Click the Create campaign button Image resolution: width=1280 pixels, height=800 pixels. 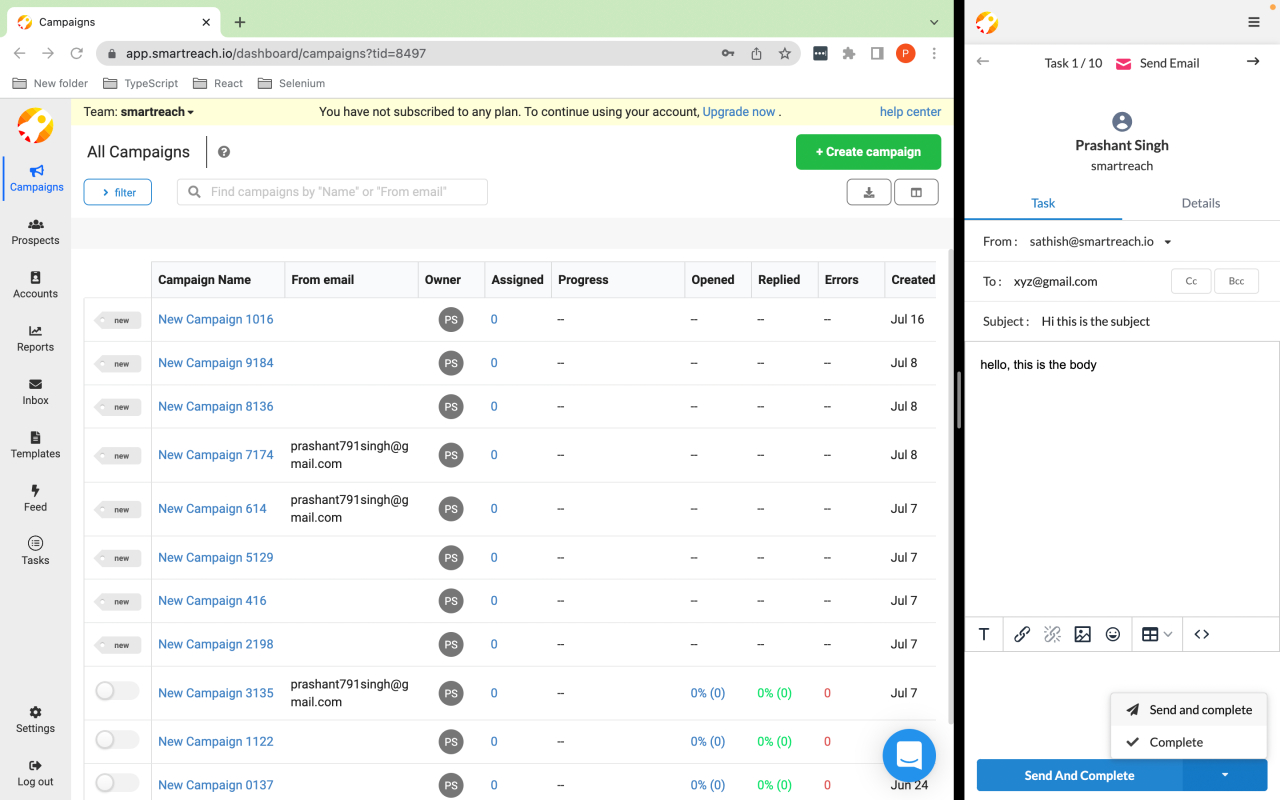[x=868, y=152]
